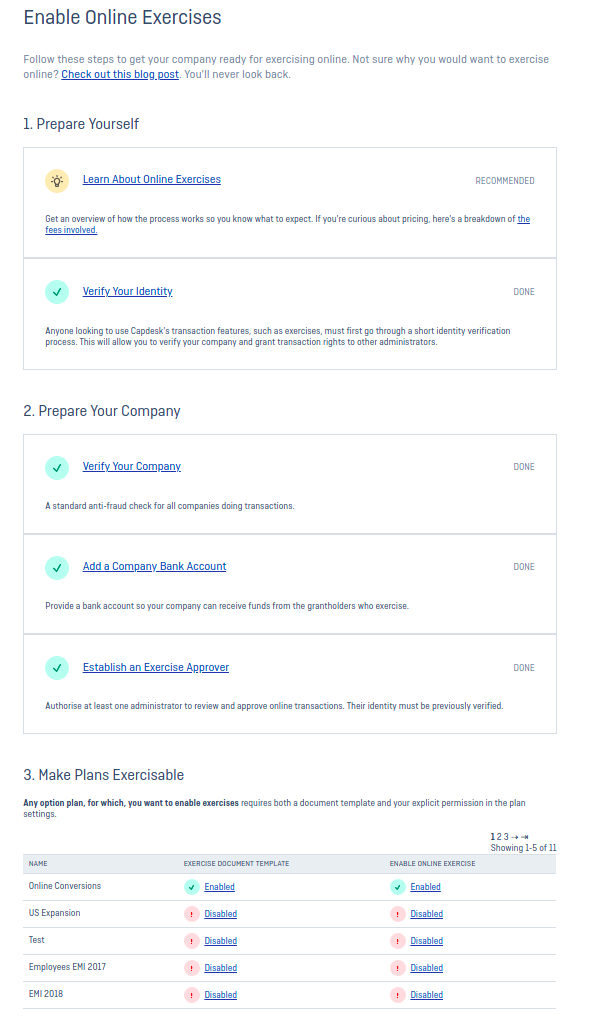603x1019 pixels.
Task: Open the Establish an Exercise Approver link
Action: pos(156,667)
